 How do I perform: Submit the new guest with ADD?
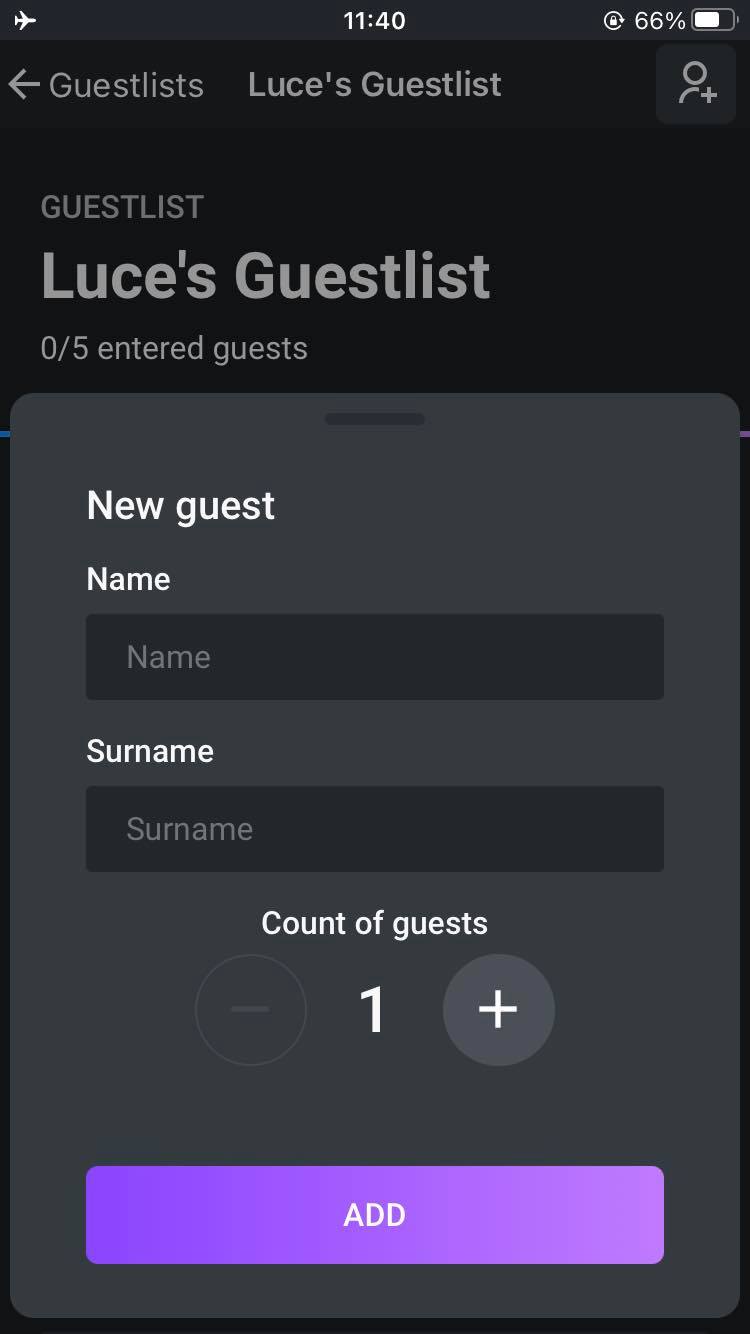coord(375,1215)
